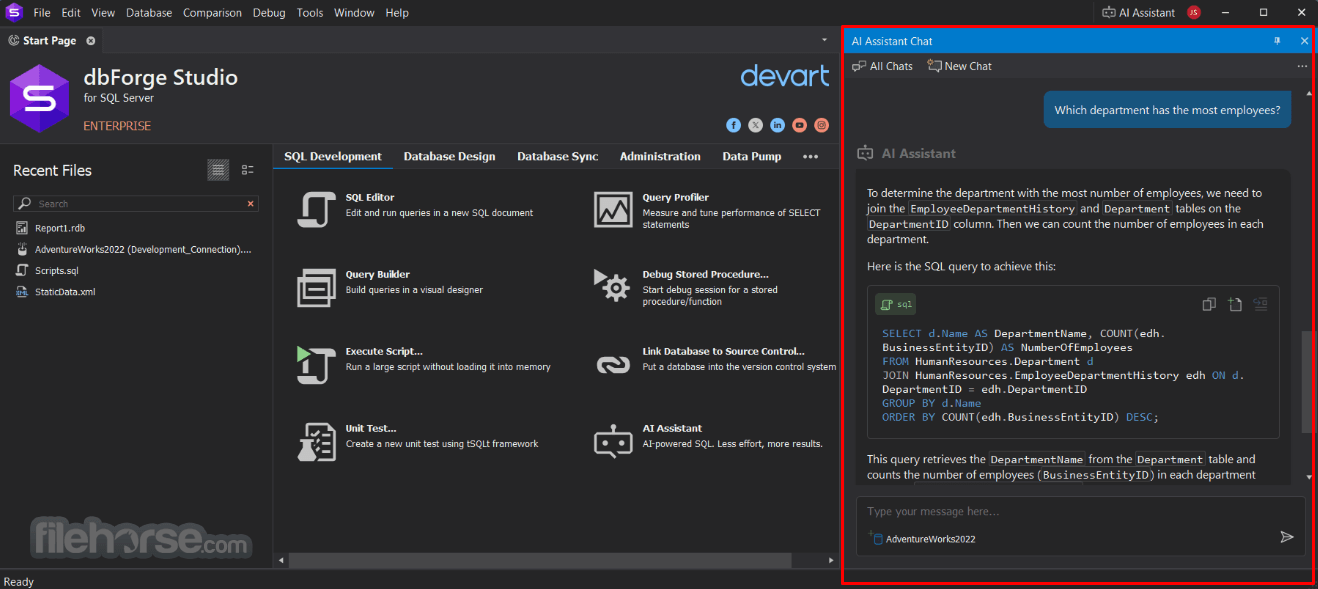1318x589 pixels.
Task: Switch Recent Files to detailed view
Action: [x=248, y=170]
